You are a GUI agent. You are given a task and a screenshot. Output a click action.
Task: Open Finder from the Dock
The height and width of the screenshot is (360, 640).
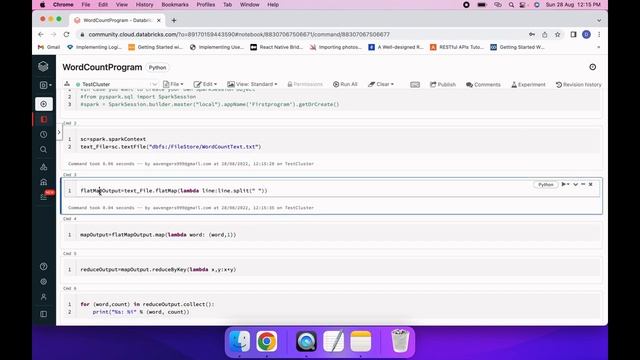[240, 341]
